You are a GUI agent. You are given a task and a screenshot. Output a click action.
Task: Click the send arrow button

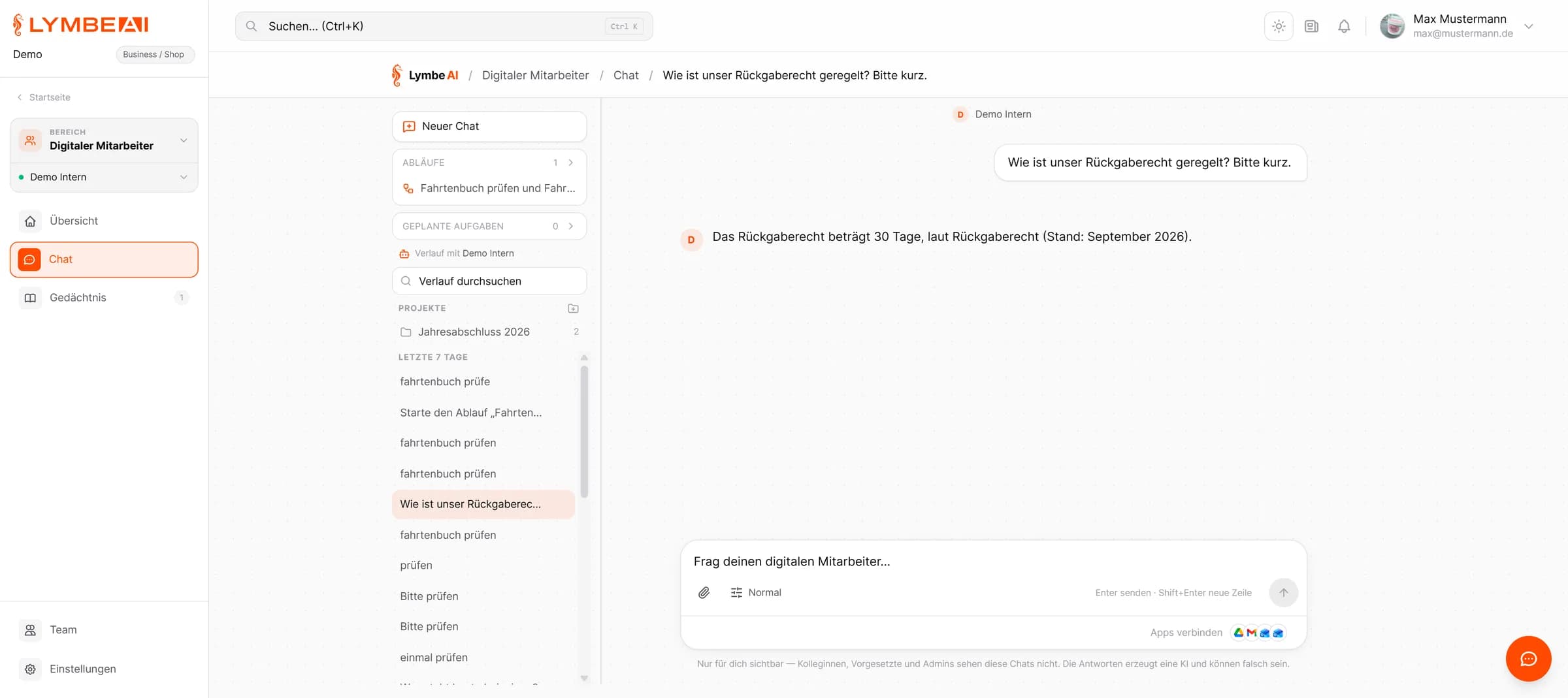pyautogui.click(x=1283, y=593)
